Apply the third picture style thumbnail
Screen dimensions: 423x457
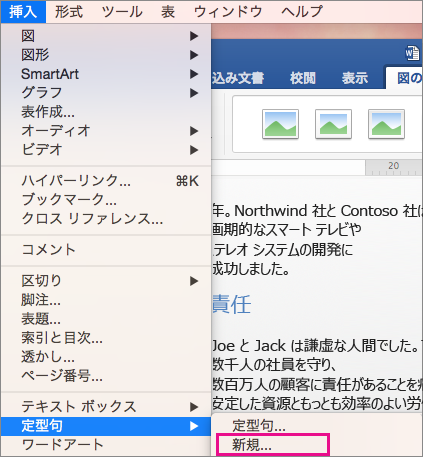click(386, 124)
